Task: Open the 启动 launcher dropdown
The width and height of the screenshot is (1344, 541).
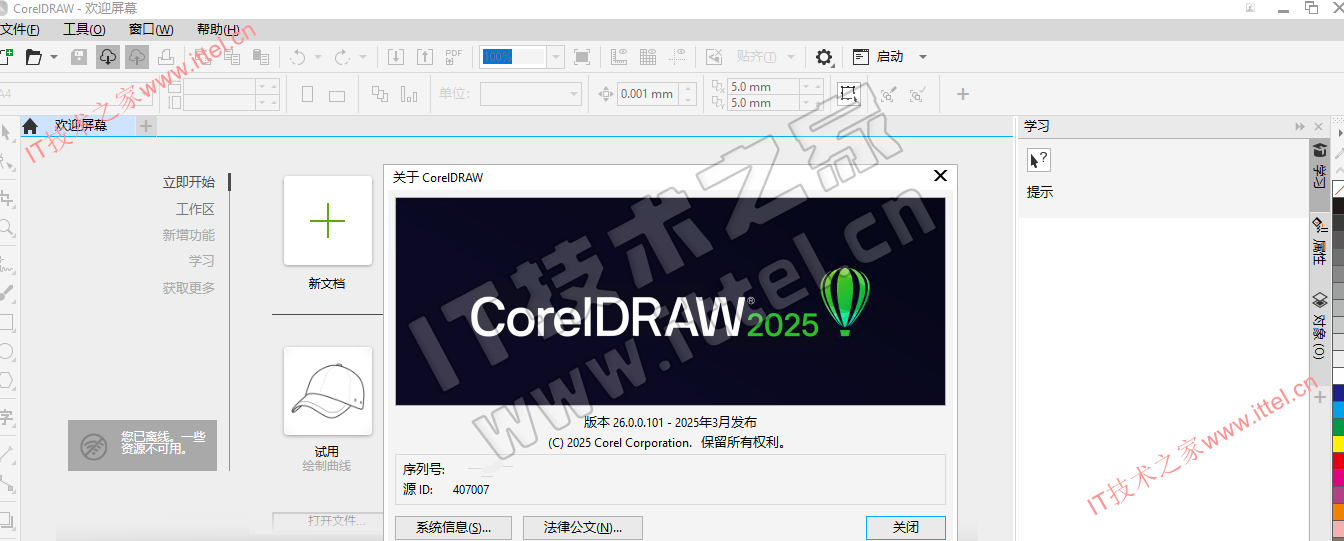Action: tap(923, 57)
